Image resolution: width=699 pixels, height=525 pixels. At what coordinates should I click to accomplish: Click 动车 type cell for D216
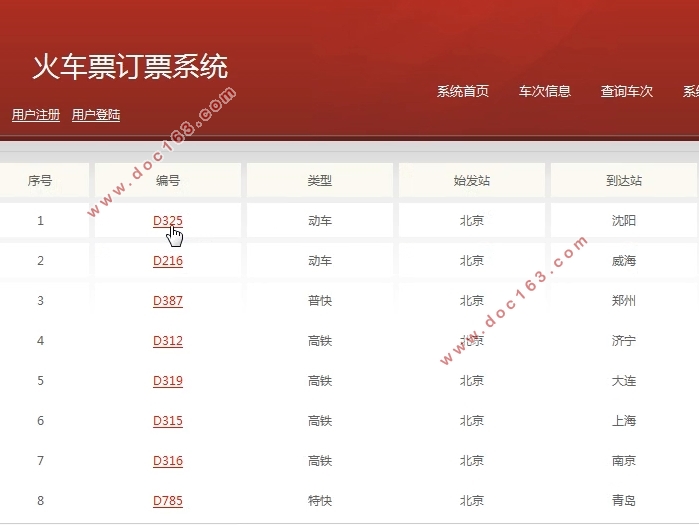(320, 261)
